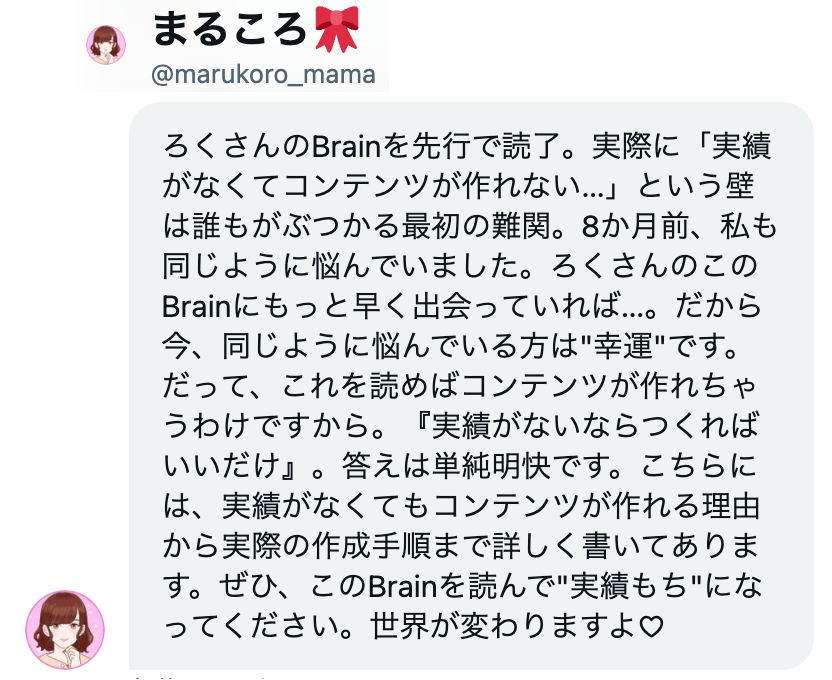
Task: Open the @marukoro_mama handle link
Action: 264,74
